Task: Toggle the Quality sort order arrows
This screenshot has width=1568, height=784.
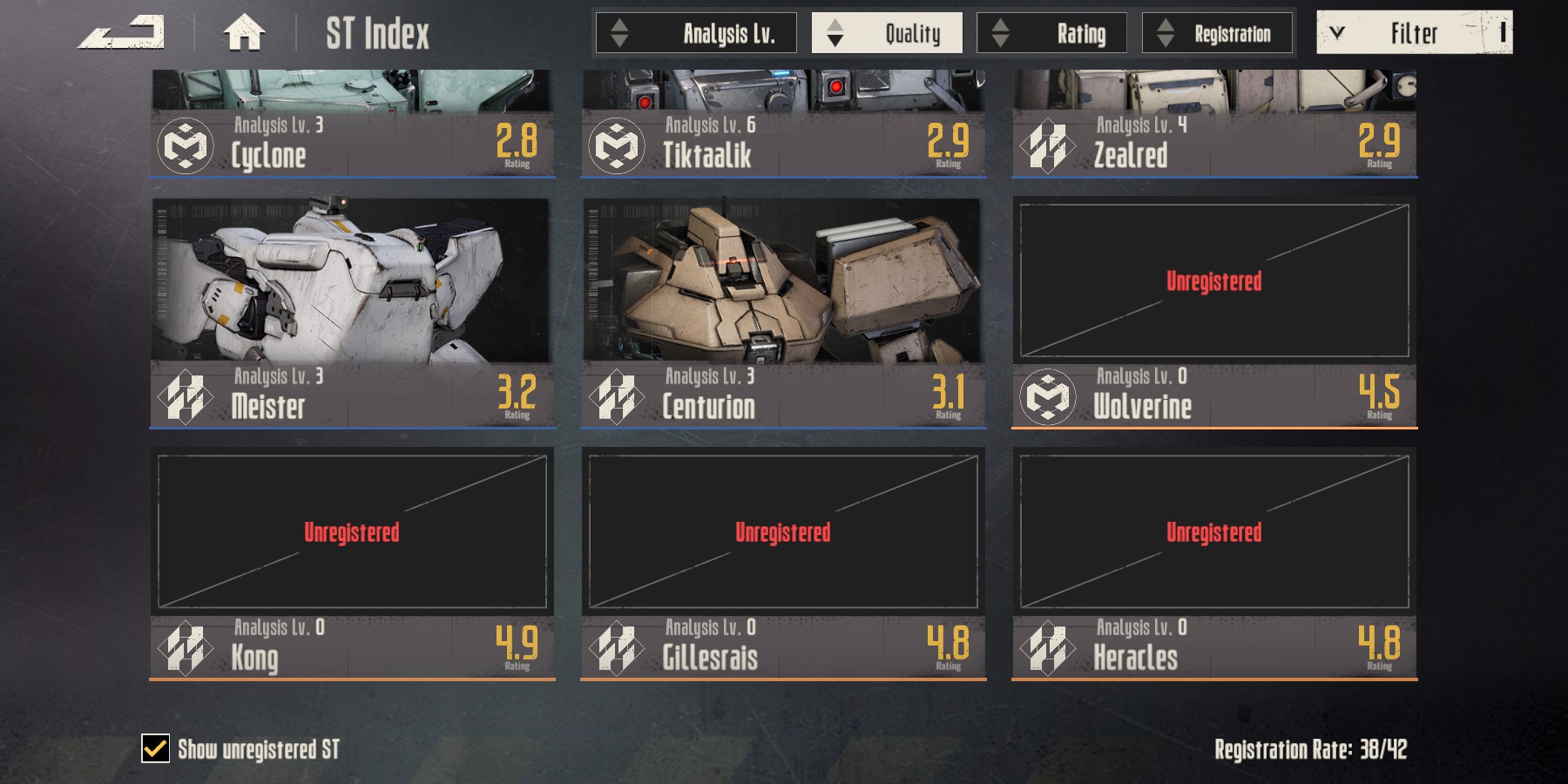Action: click(x=835, y=33)
